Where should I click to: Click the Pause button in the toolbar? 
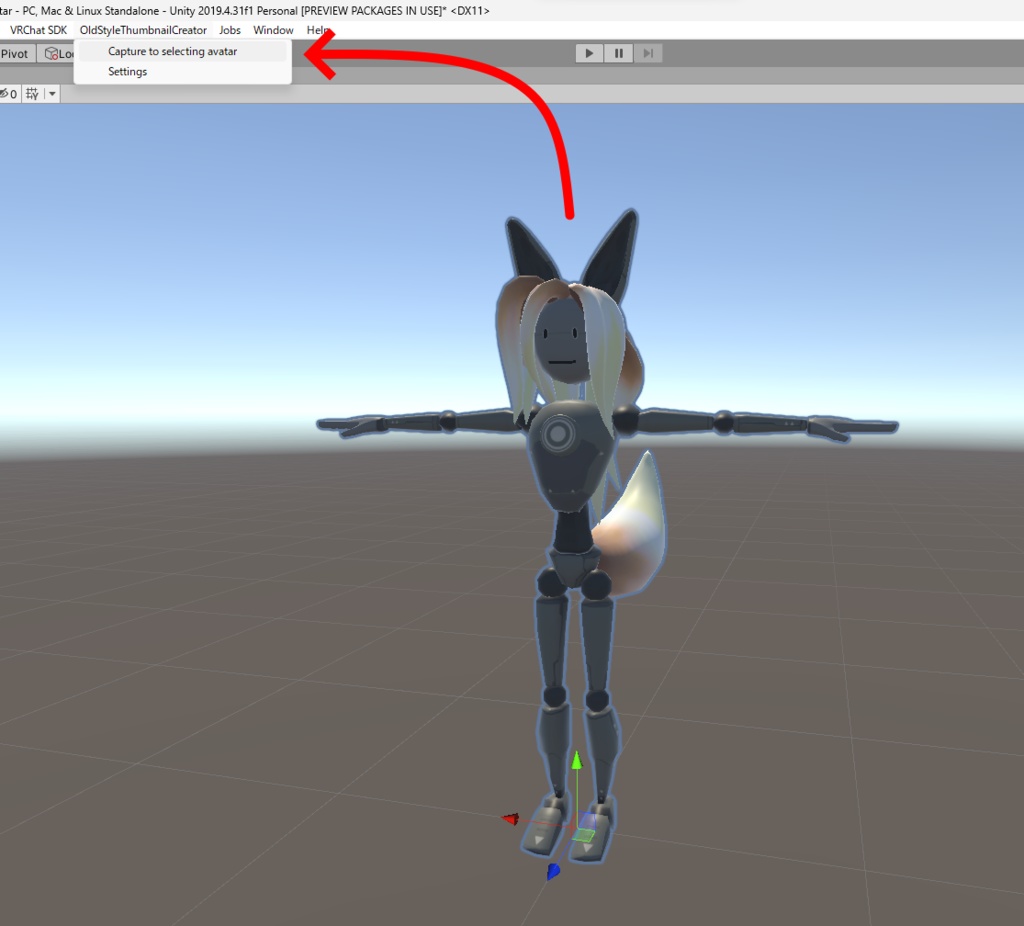618,54
